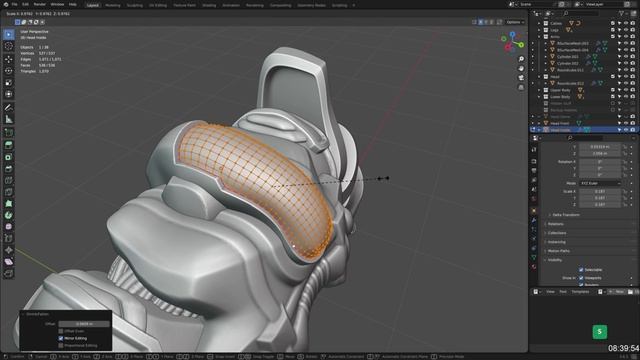Select the Cursor tool

pyautogui.click(x=9, y=46)
